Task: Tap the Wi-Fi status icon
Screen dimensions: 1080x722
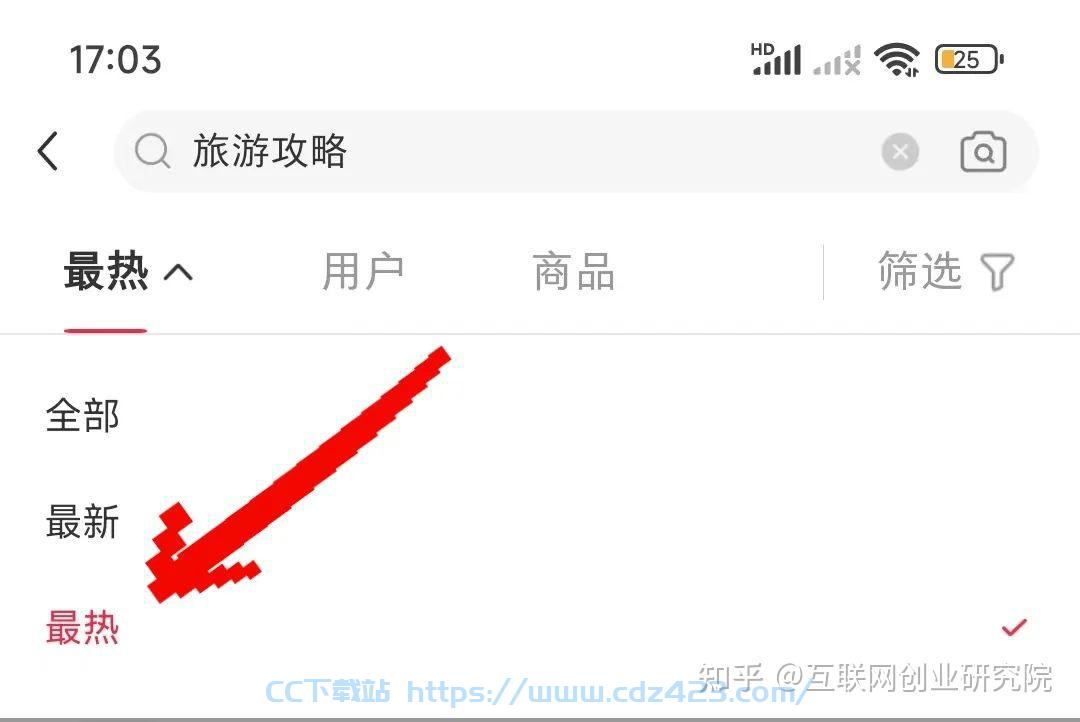Action: point(897,59)
